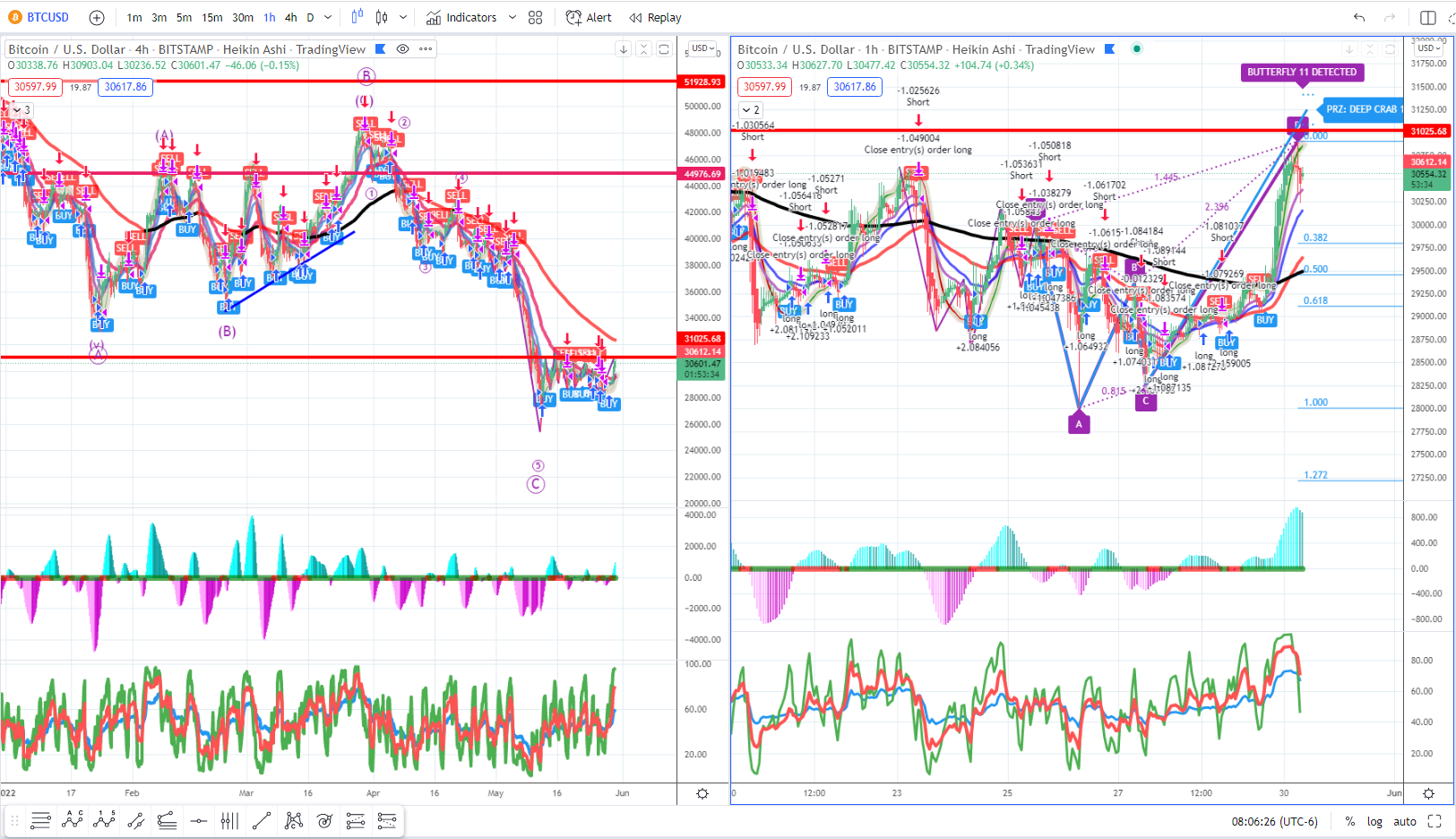Collapse the right chart indicator legend showing 2
Screen dimensions: 1456x839
[x=751, y=110]
